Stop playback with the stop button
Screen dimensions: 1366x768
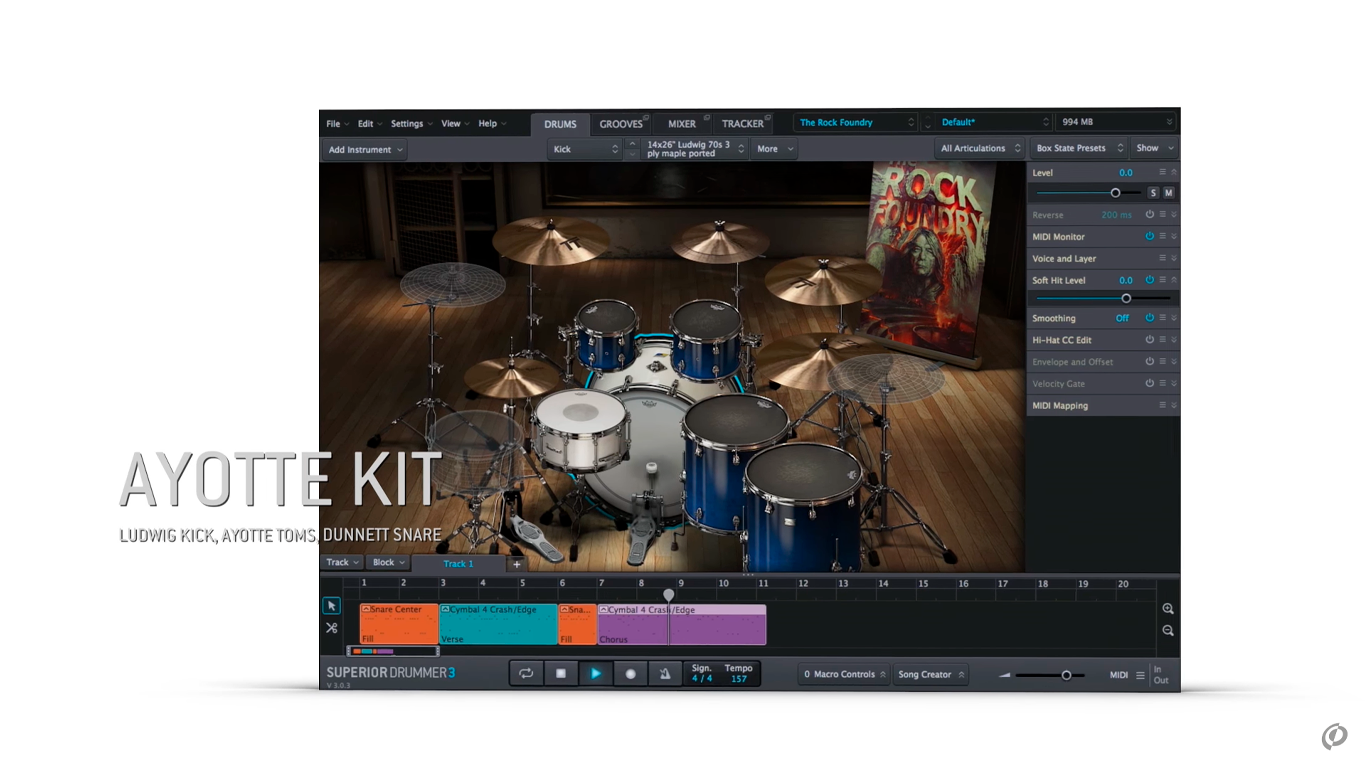561,674
